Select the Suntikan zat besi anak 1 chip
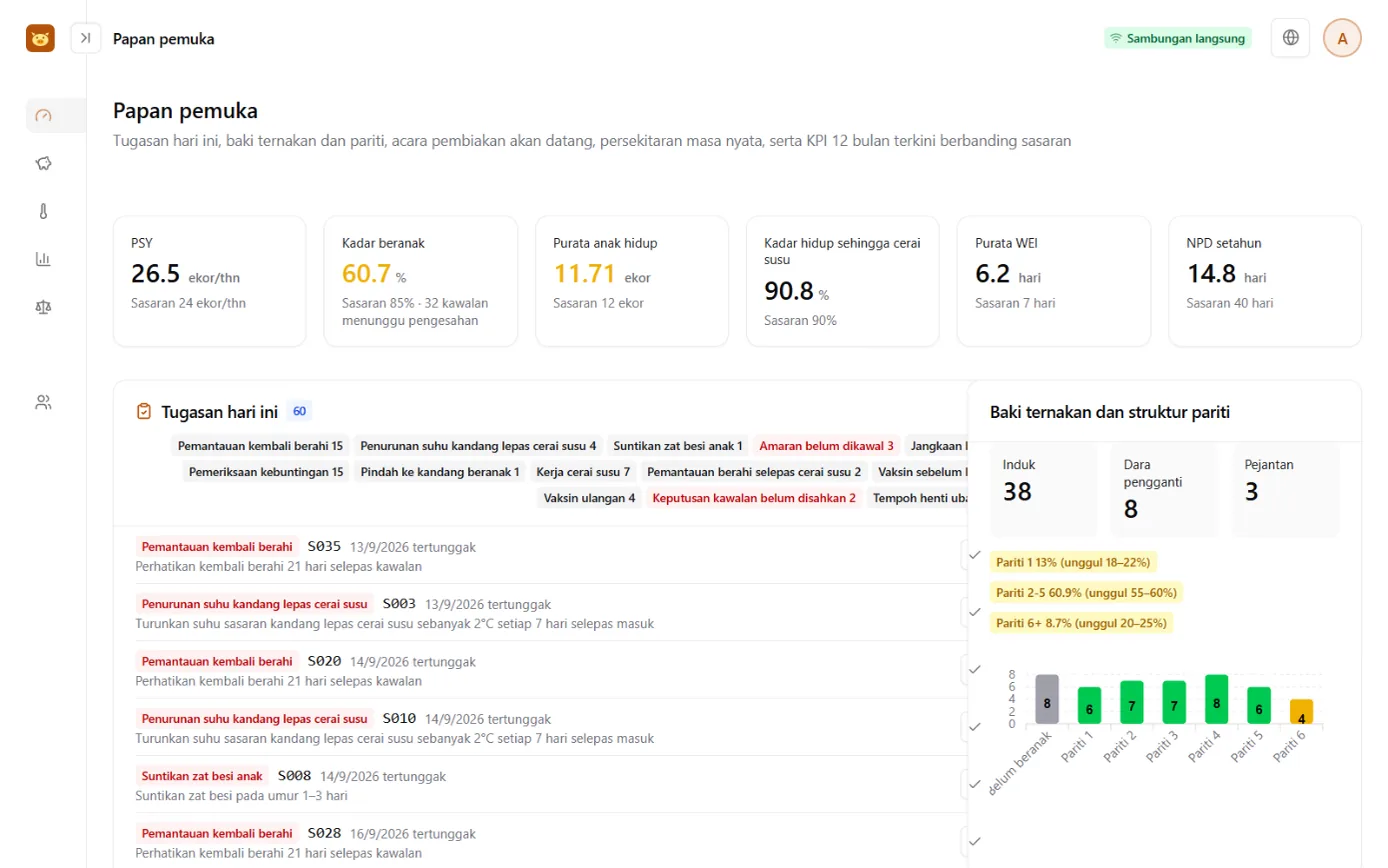 (678, 446)
